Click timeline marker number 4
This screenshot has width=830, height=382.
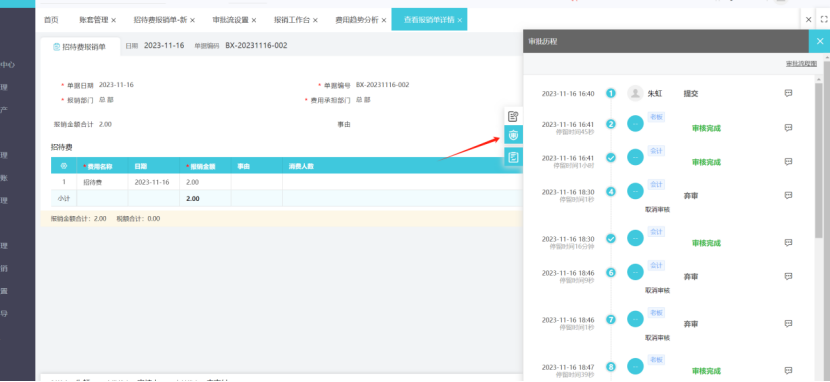(611, 192)
